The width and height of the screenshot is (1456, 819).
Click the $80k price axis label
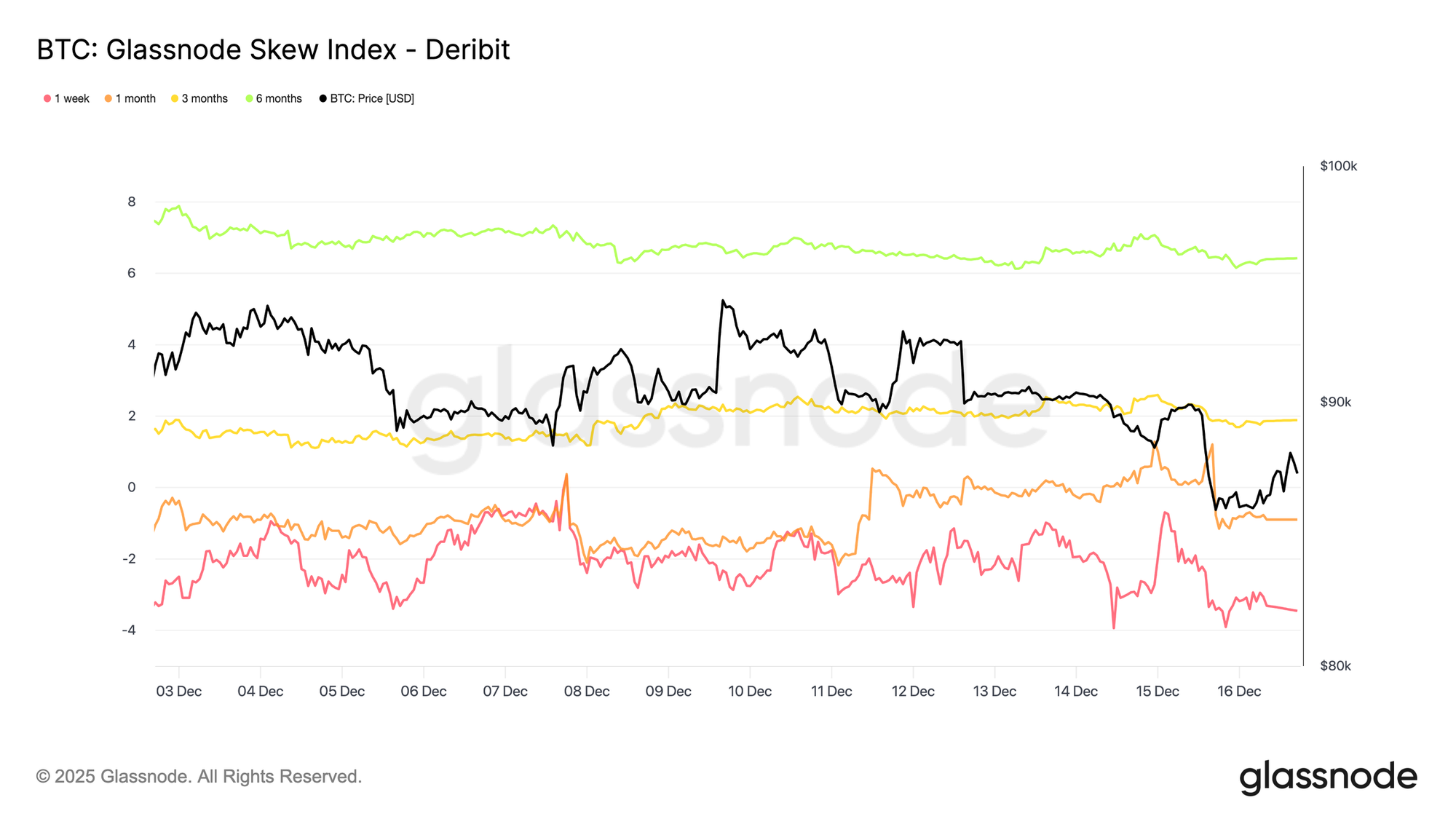tap(1335, 666)
